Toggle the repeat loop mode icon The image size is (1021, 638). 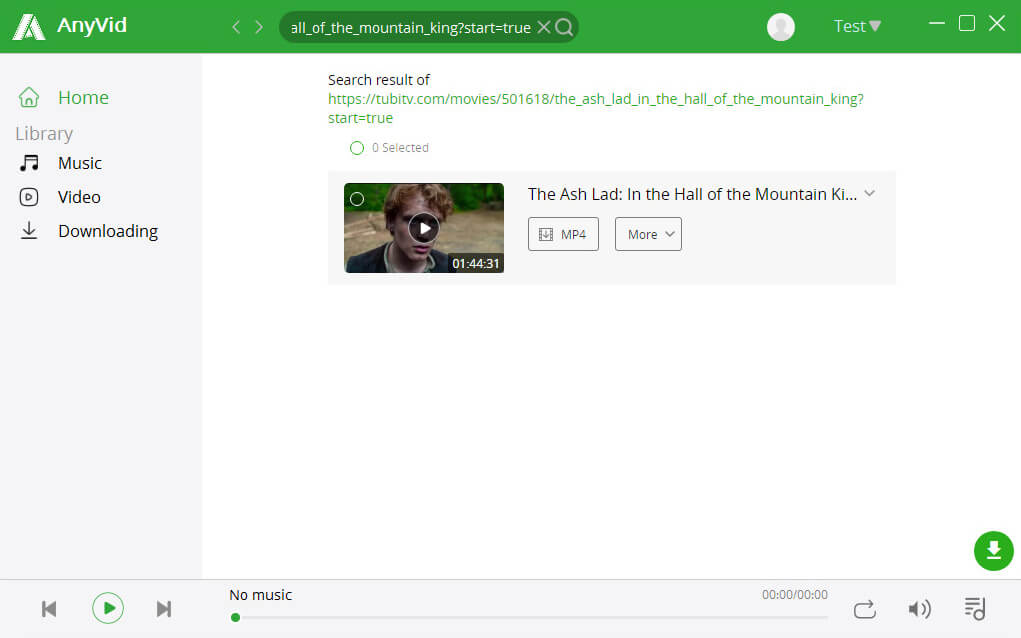865,609
